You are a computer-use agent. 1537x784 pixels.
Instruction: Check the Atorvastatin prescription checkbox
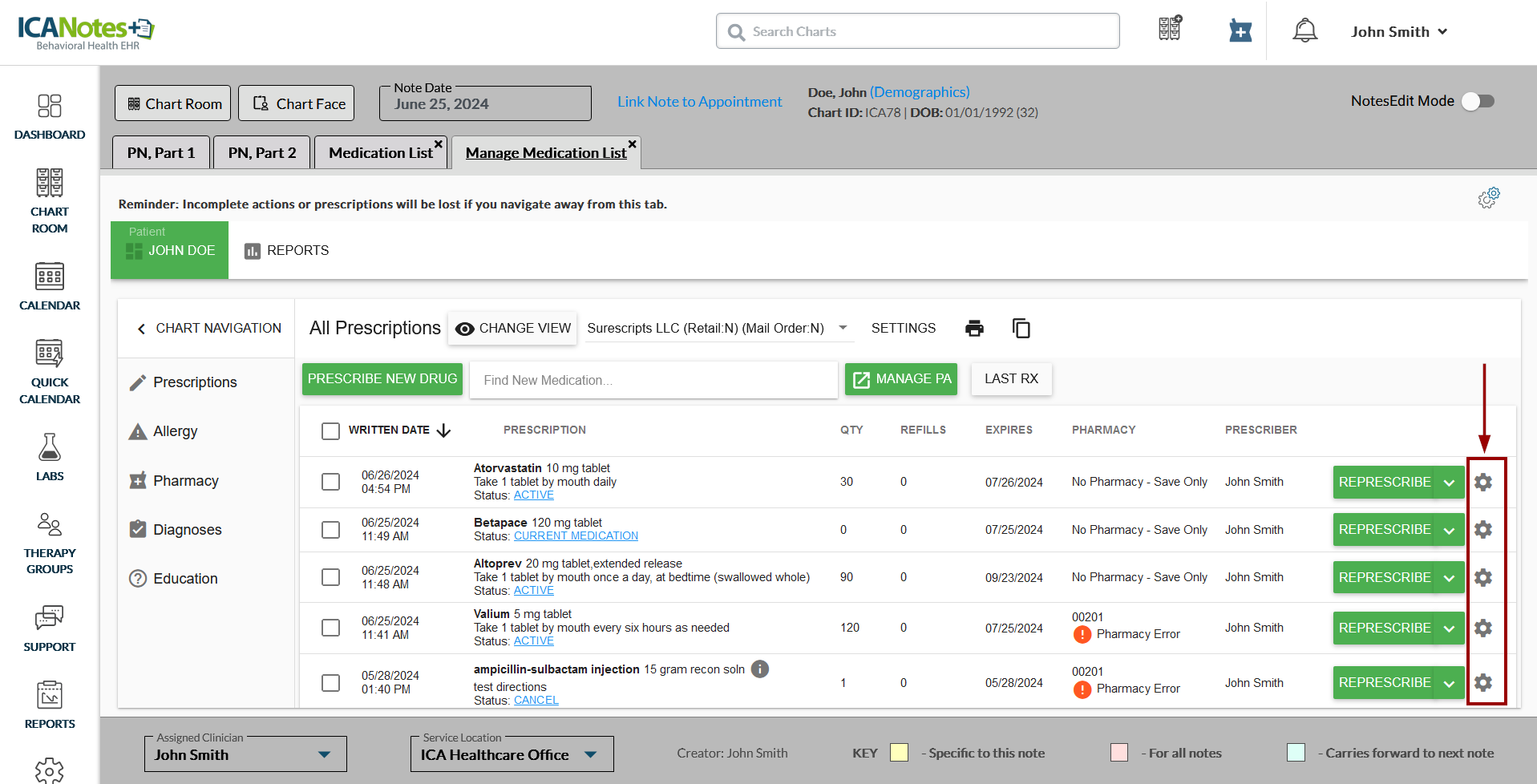pyautogui.click(x=330, y=482)
